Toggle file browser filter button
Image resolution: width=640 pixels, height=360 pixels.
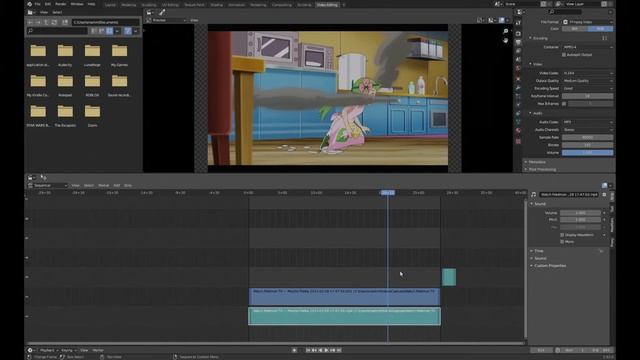[x=128, y=31]
